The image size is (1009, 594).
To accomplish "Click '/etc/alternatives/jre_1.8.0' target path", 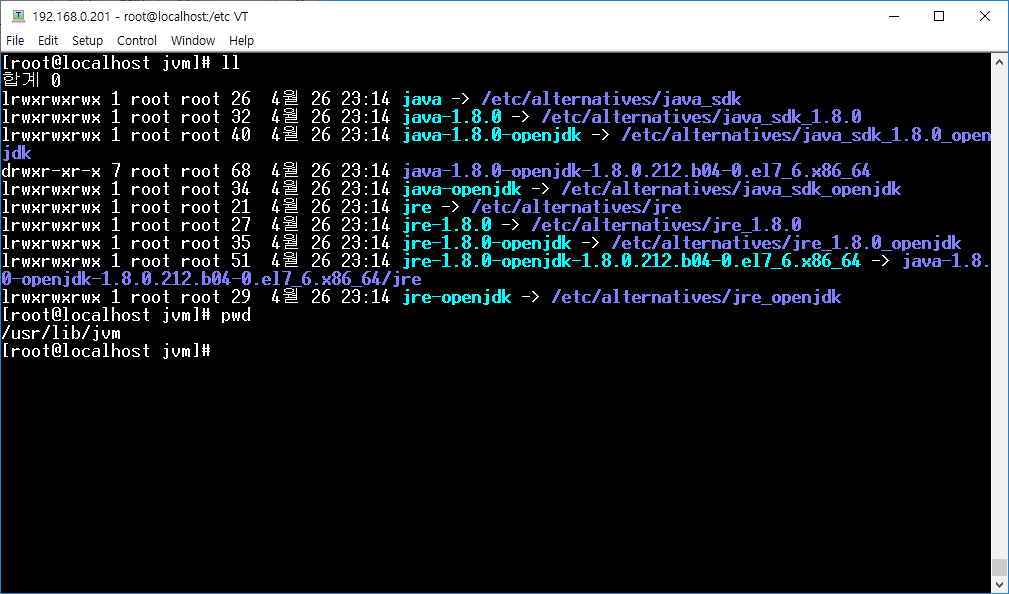I will tap(667, 225).
